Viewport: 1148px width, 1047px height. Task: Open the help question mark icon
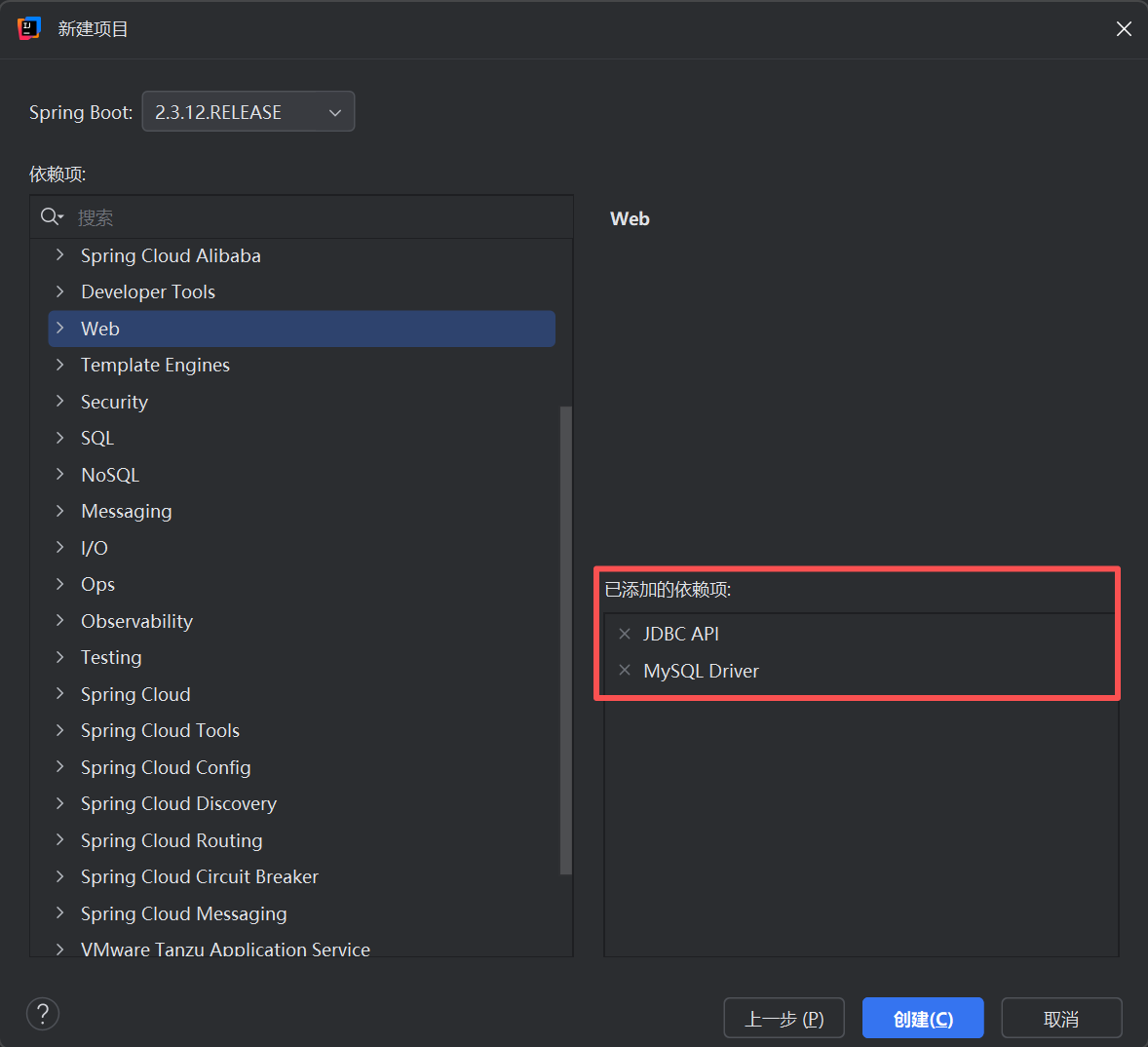tap(43, 1014)
